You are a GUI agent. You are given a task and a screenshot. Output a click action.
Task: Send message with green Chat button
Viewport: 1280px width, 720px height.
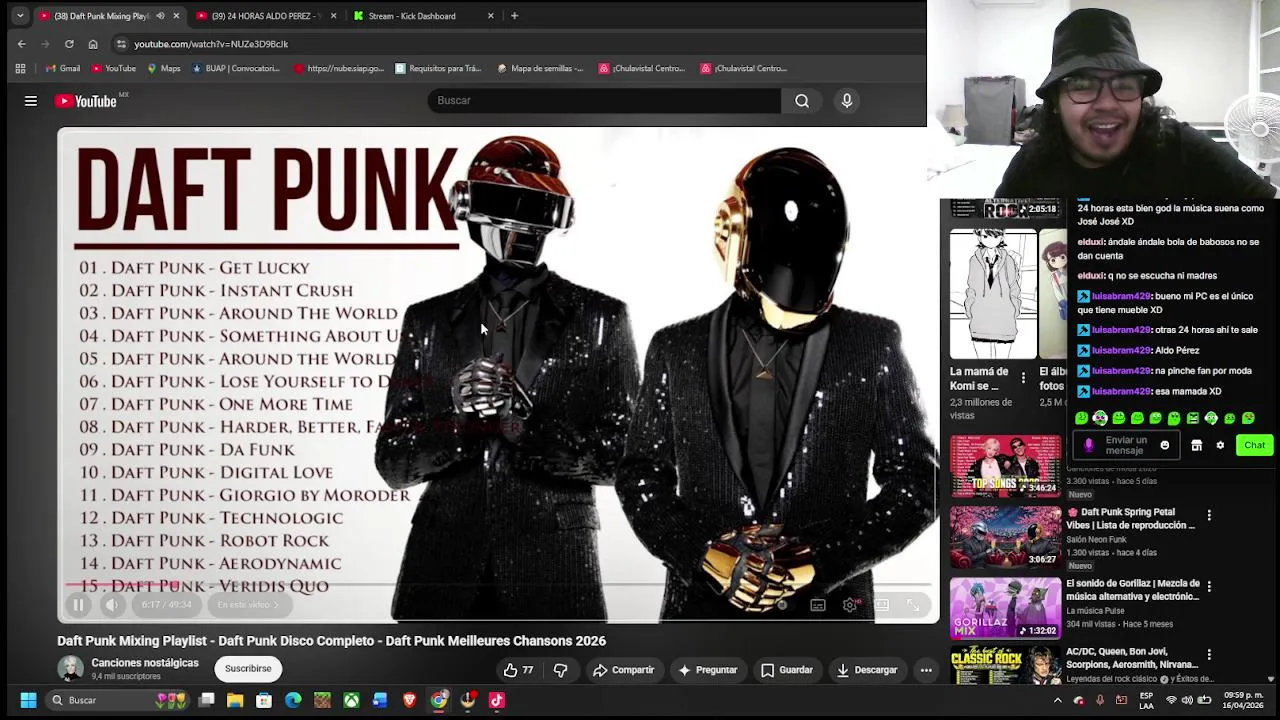pos(1254,446)
